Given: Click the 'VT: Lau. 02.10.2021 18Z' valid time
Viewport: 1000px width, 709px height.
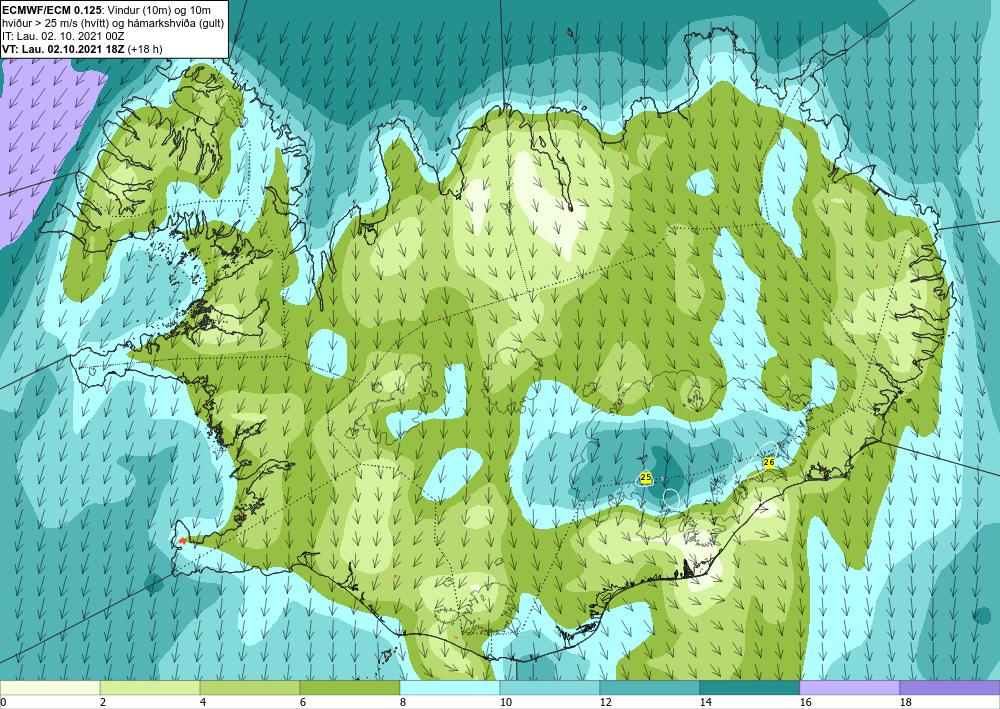Looking at the screenshot, I should point(64,49).
